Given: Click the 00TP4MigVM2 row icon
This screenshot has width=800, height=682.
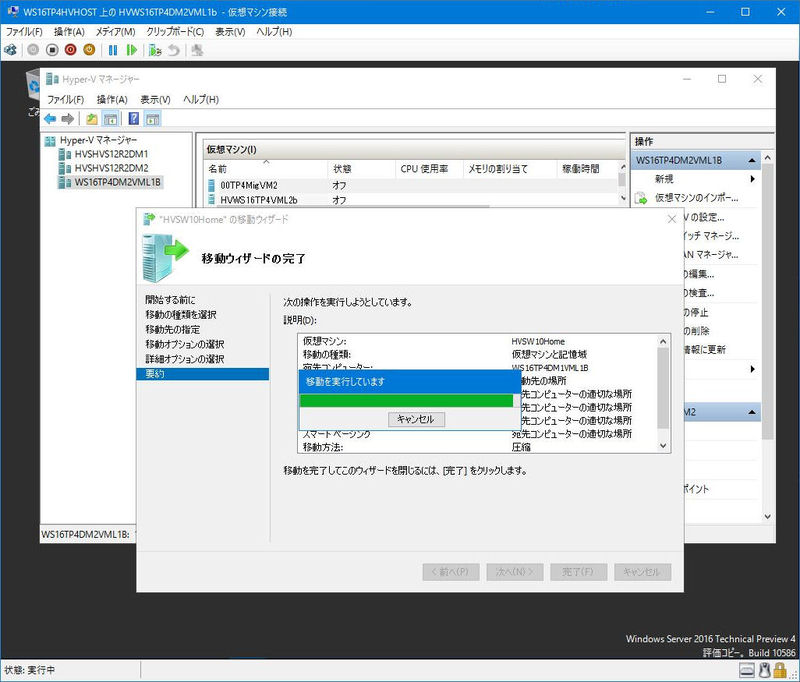Looking at the screenshot, I should 212,185.
